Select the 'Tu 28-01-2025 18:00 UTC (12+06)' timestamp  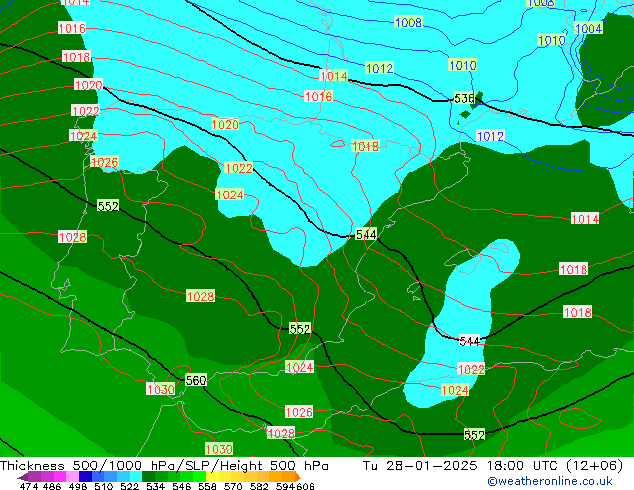pyautogui.click(x=493, y=466)
